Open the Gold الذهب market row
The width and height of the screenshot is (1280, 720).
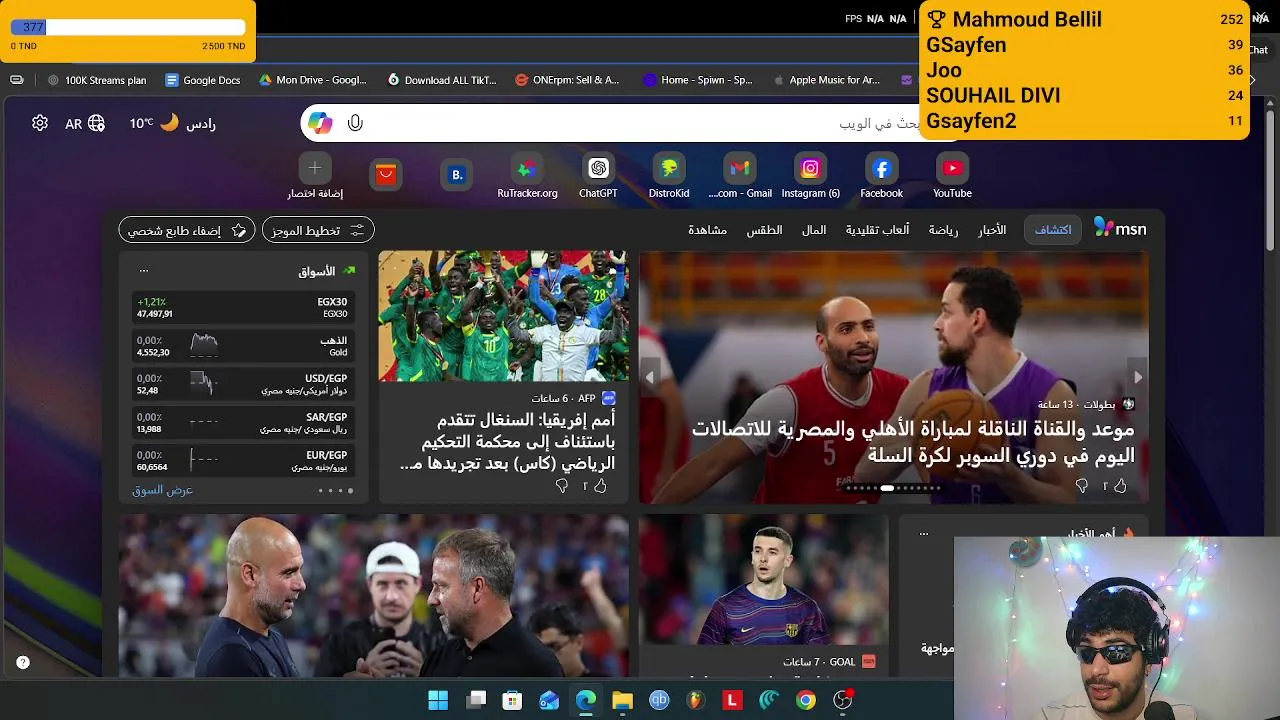243,346
